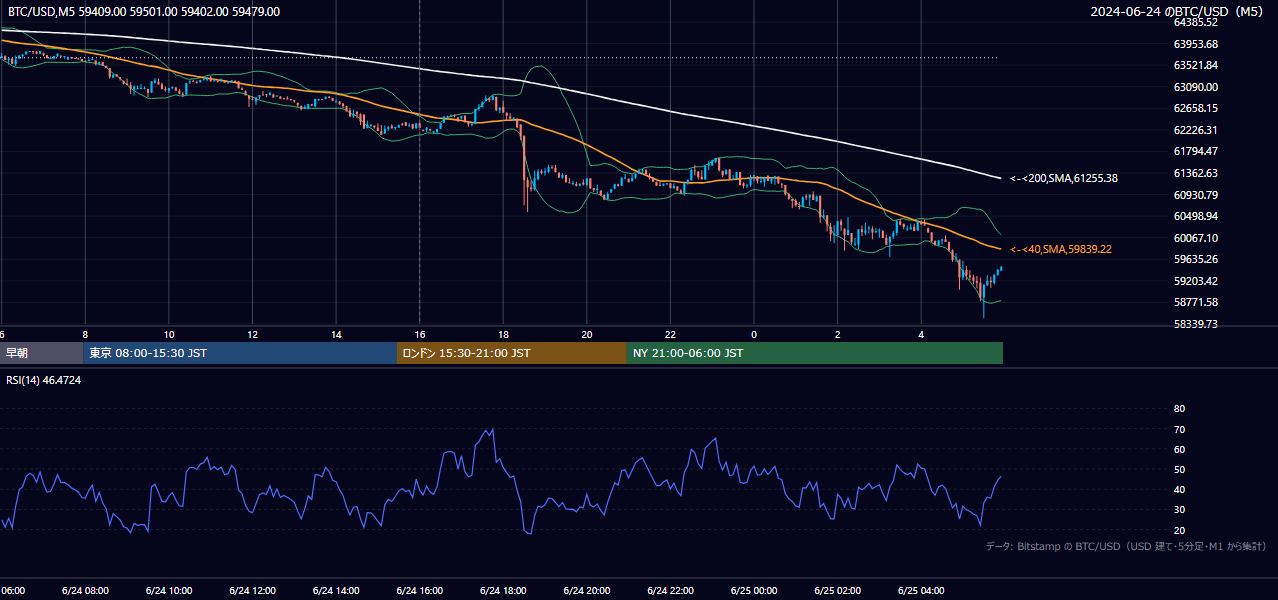The height and width of the screenshot is (600, 1278).
Task: Click bottom date label 6/24 10:00
Action: [169, 590]
